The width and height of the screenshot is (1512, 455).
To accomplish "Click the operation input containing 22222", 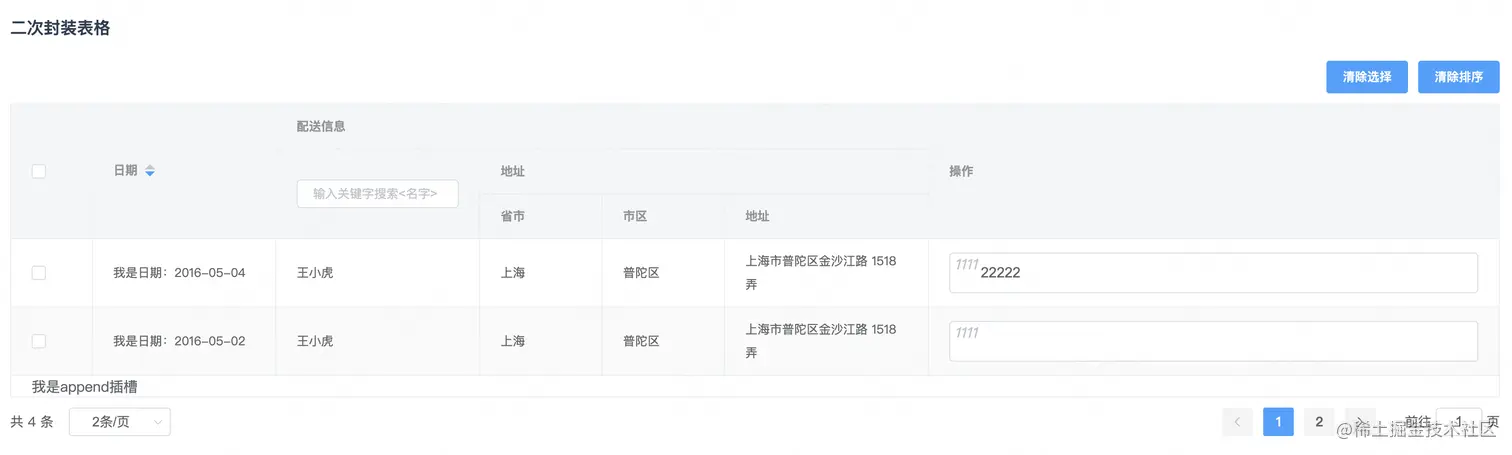I will (x=1213, y=273).
